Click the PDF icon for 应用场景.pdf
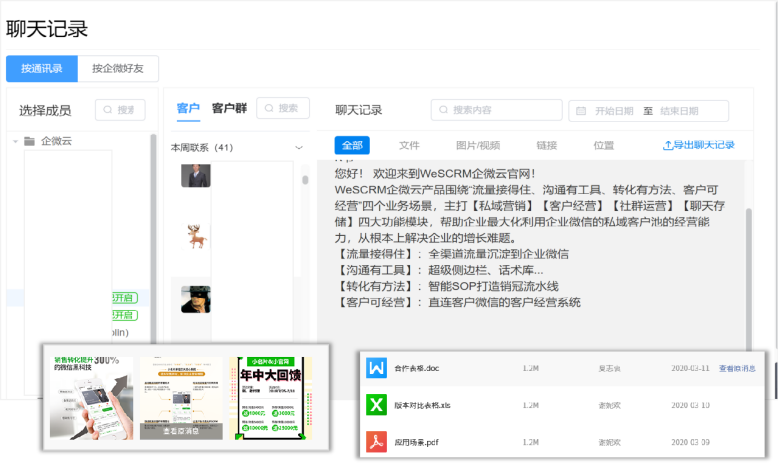778x464 pixels. [376, 441]
